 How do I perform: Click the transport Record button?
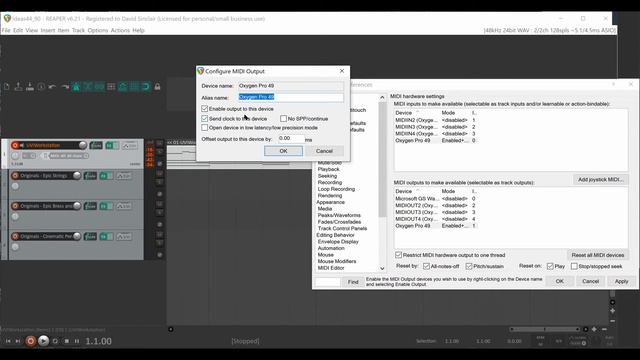pos(30,341)
